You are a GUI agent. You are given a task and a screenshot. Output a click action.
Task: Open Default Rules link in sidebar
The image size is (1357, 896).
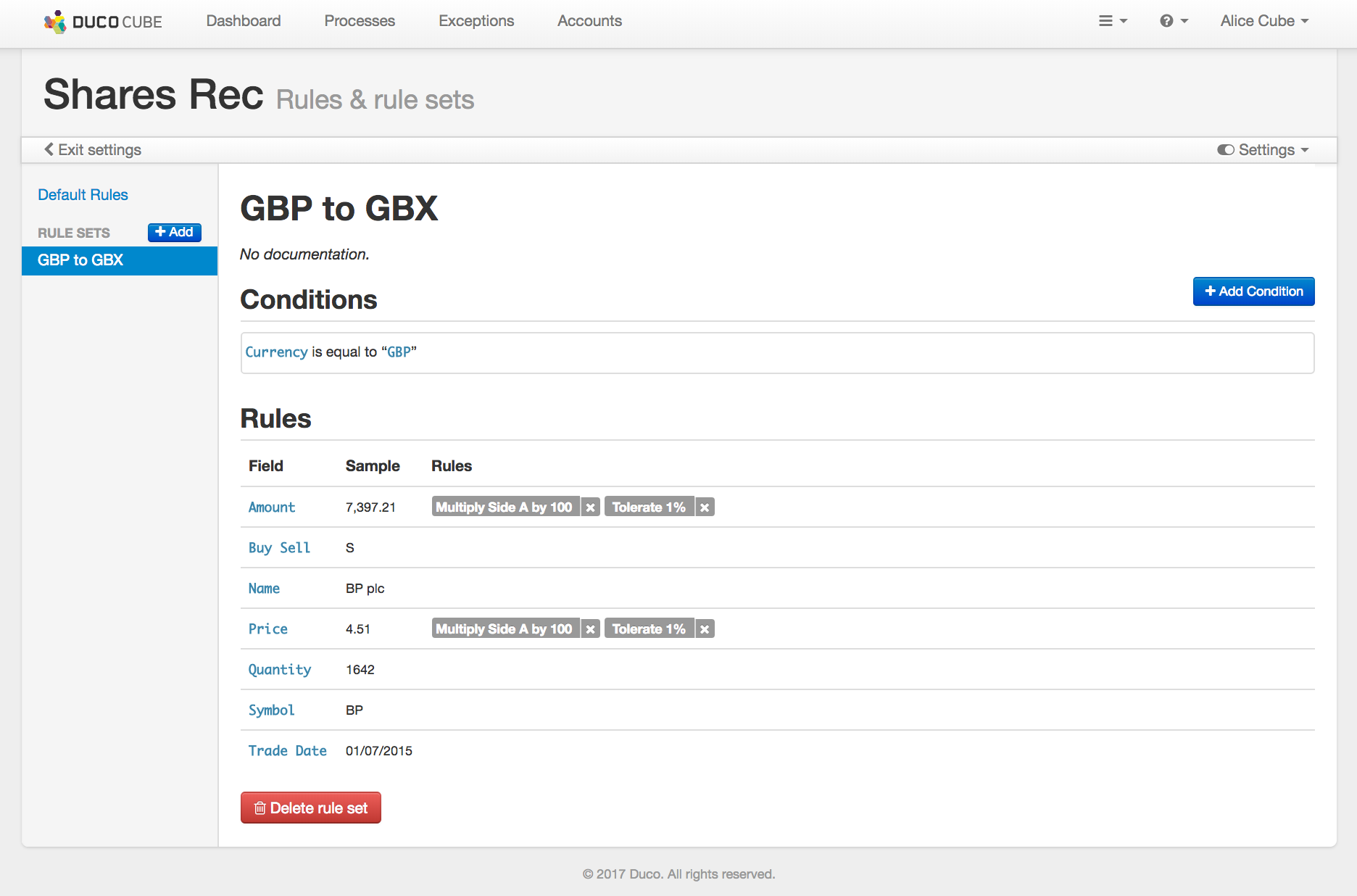tap(83, 195)
